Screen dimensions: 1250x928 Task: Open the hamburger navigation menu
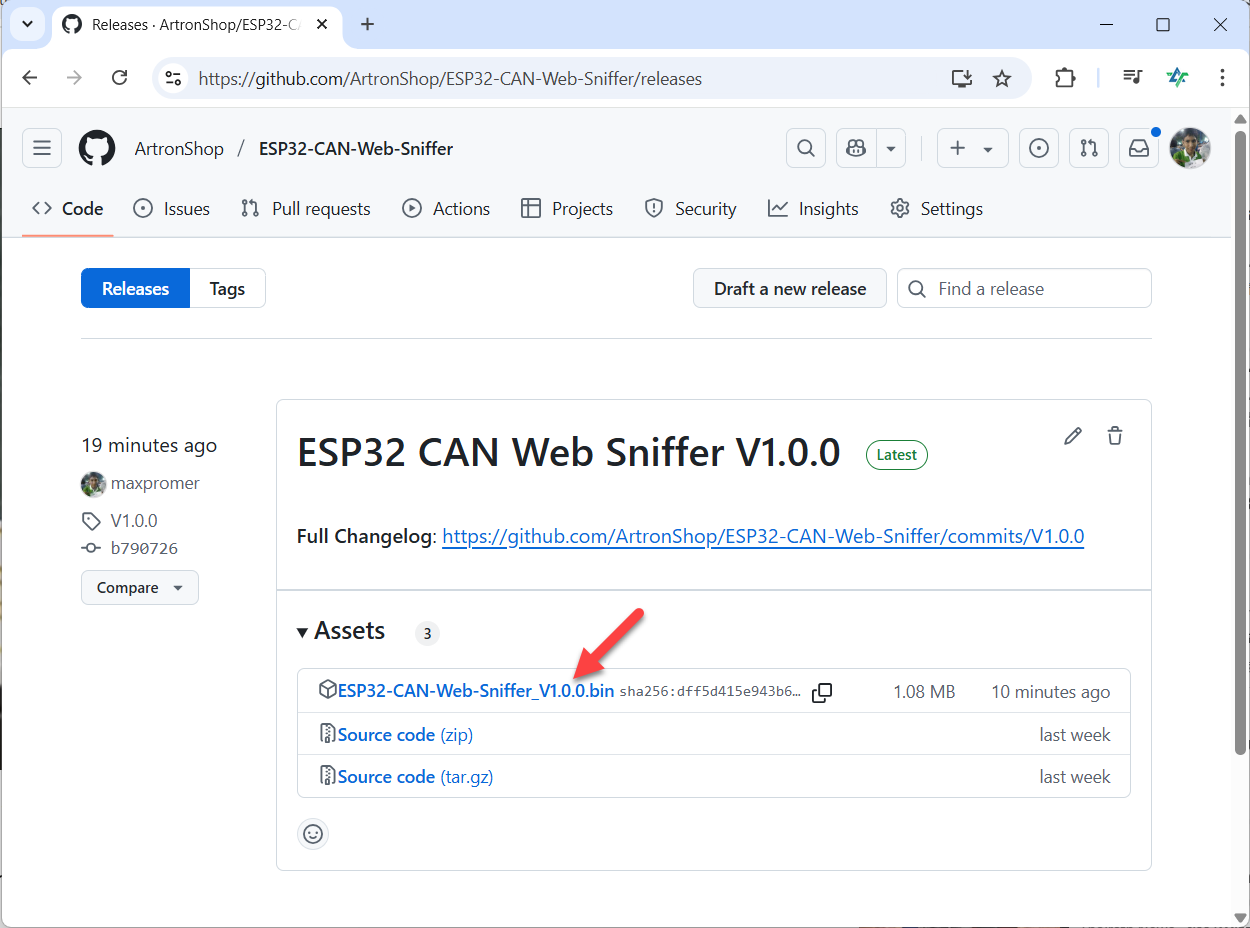coord(42,148)
